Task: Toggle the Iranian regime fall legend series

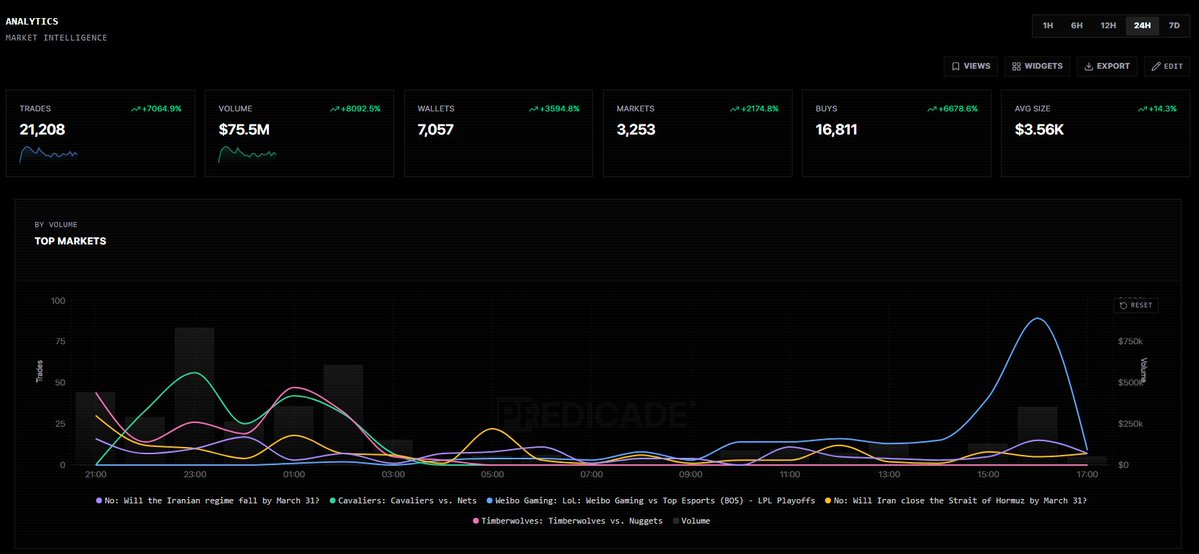Action: (208, 500)
